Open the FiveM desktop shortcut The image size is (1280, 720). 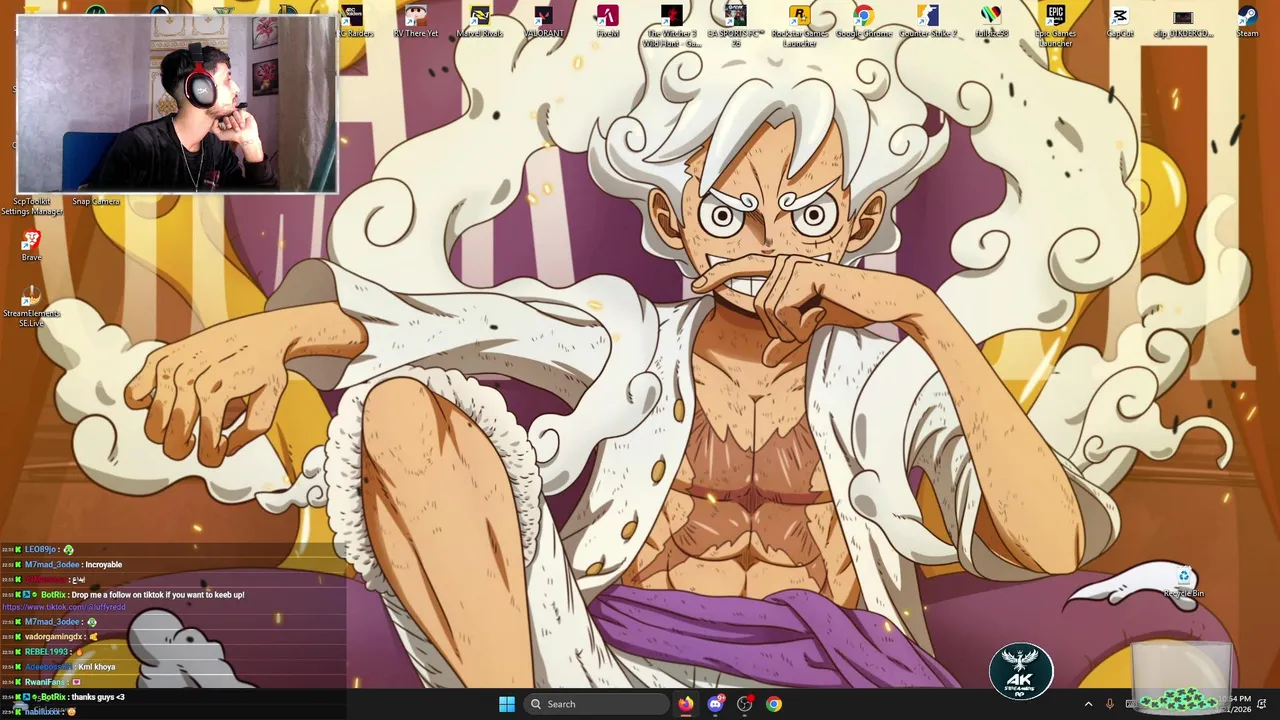(x=607, y=21)
